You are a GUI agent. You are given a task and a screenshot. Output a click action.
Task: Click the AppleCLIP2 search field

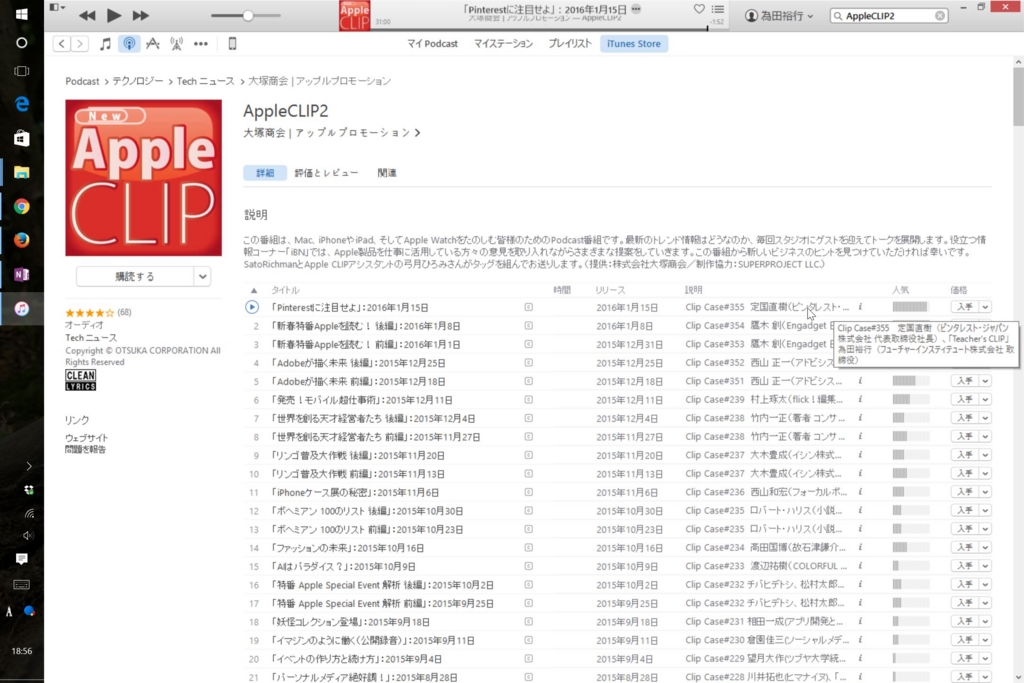tap(888, 16)
